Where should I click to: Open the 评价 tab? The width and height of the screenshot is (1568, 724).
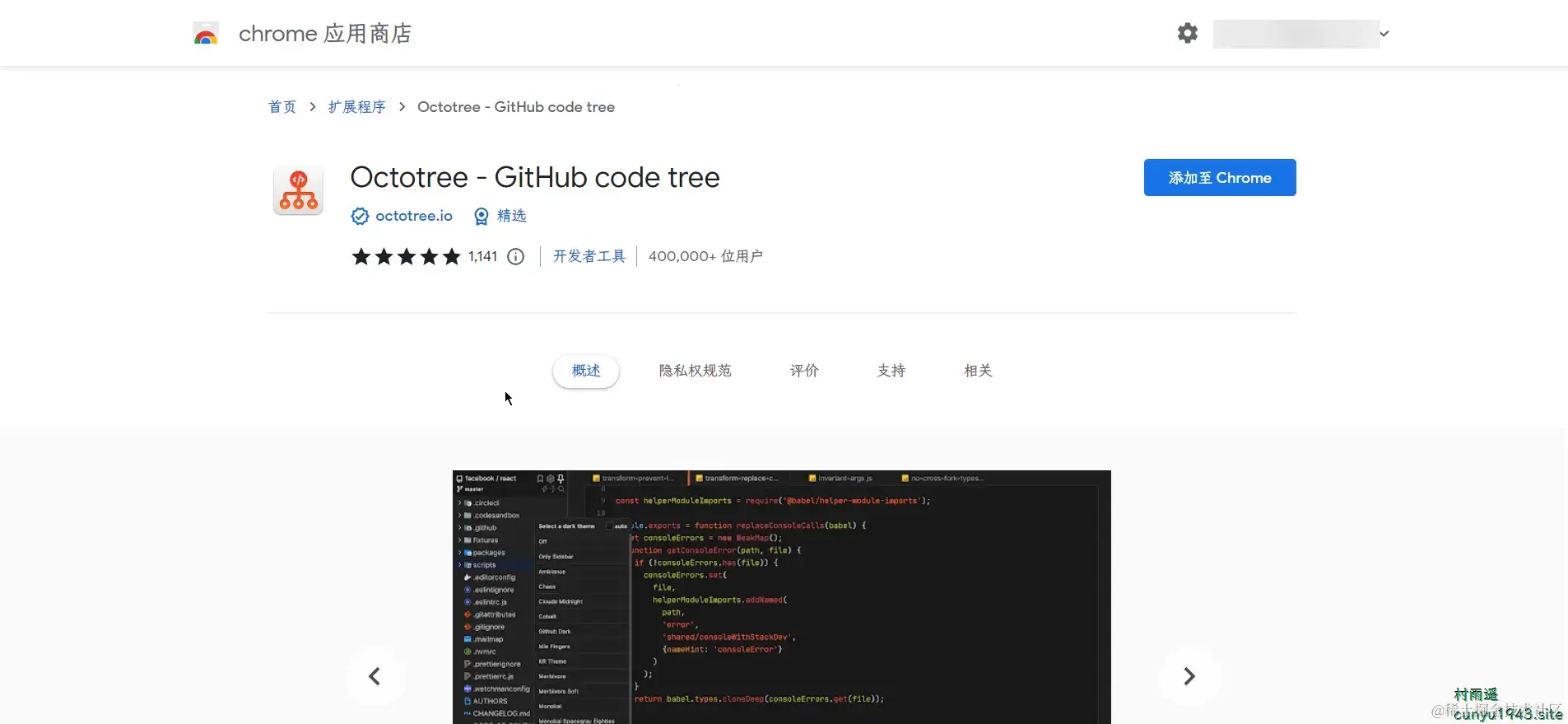(804, 371)
